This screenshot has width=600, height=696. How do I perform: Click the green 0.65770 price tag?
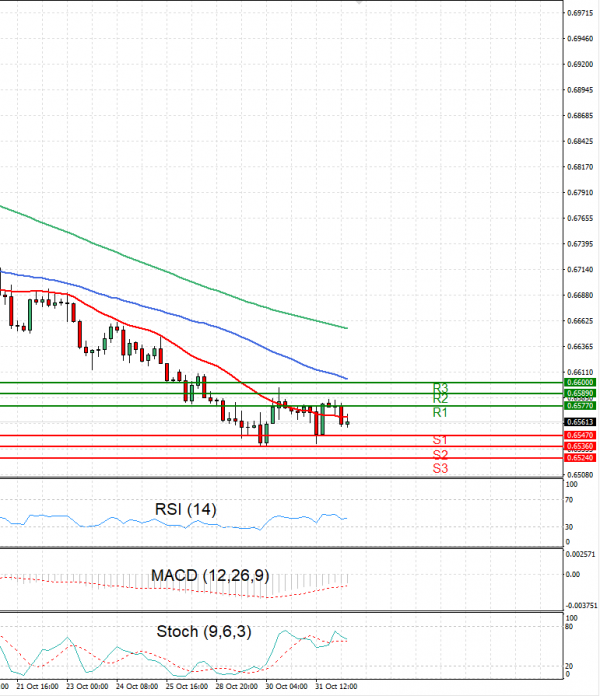pos(580,406)
